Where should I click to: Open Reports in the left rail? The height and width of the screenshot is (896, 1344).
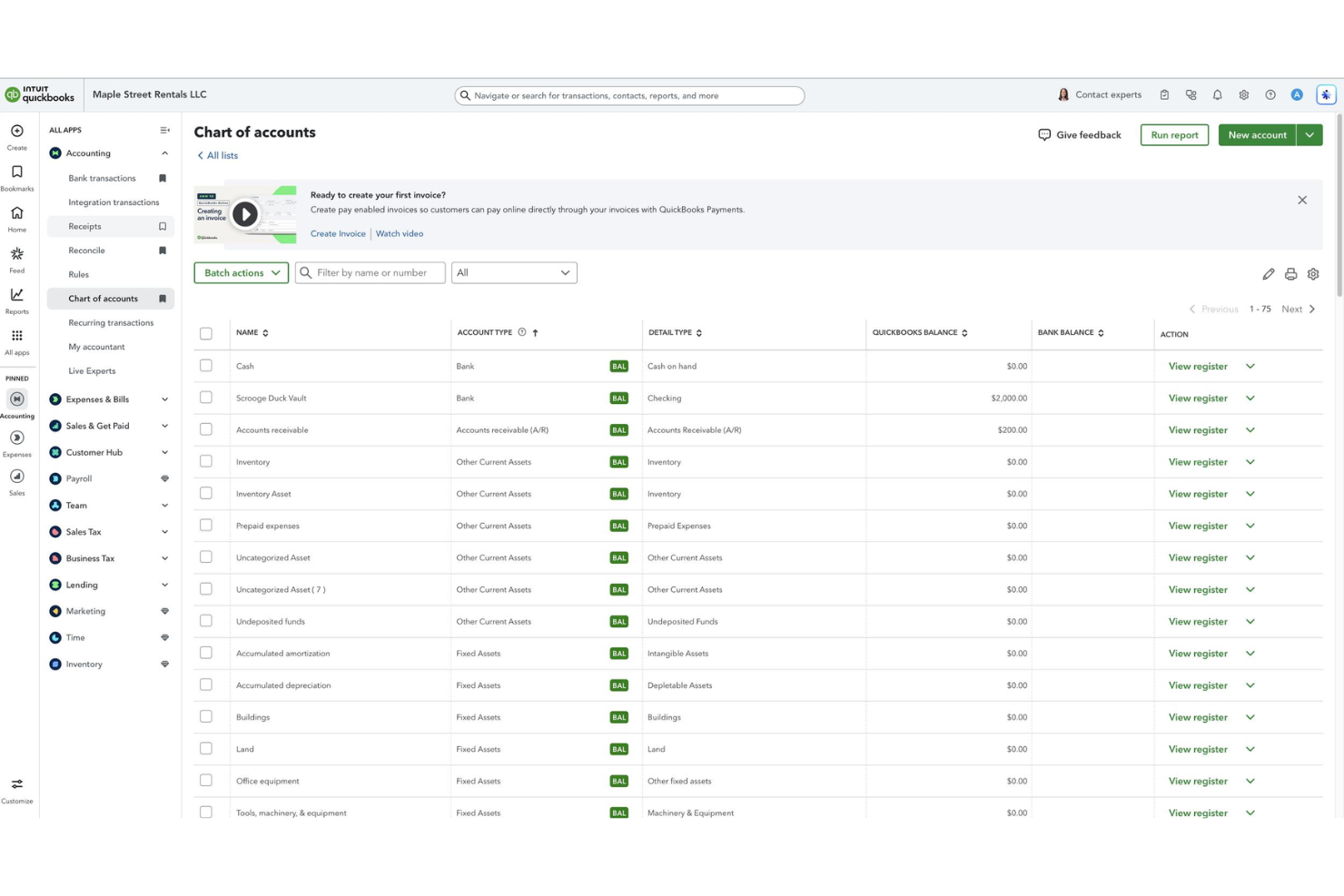(x=16, y=300)
